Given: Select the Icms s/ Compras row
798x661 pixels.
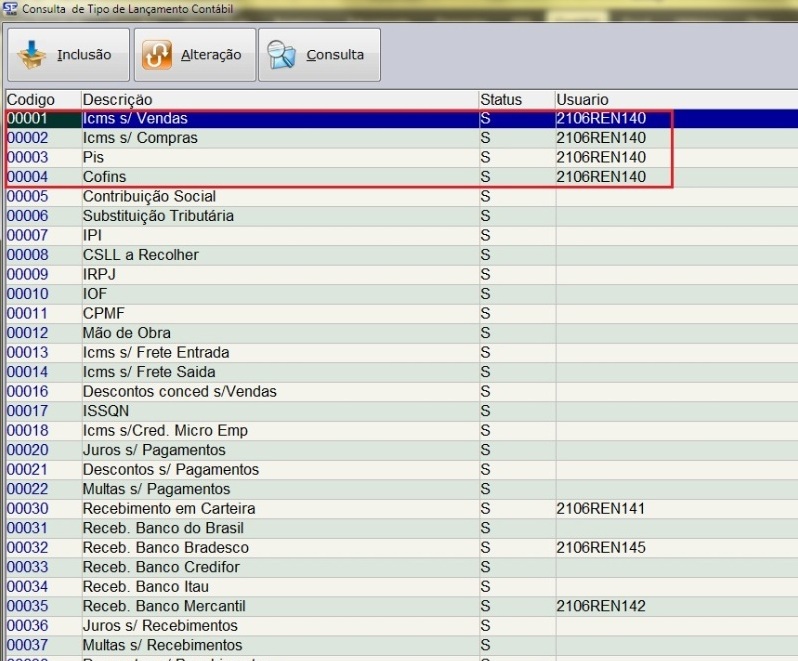Looking at the screenshot, I should tap(140, 138).
